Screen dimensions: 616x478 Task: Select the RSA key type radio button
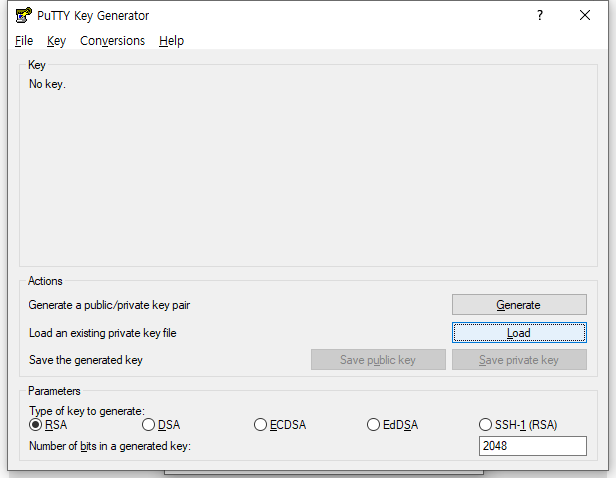click(36, 425)
